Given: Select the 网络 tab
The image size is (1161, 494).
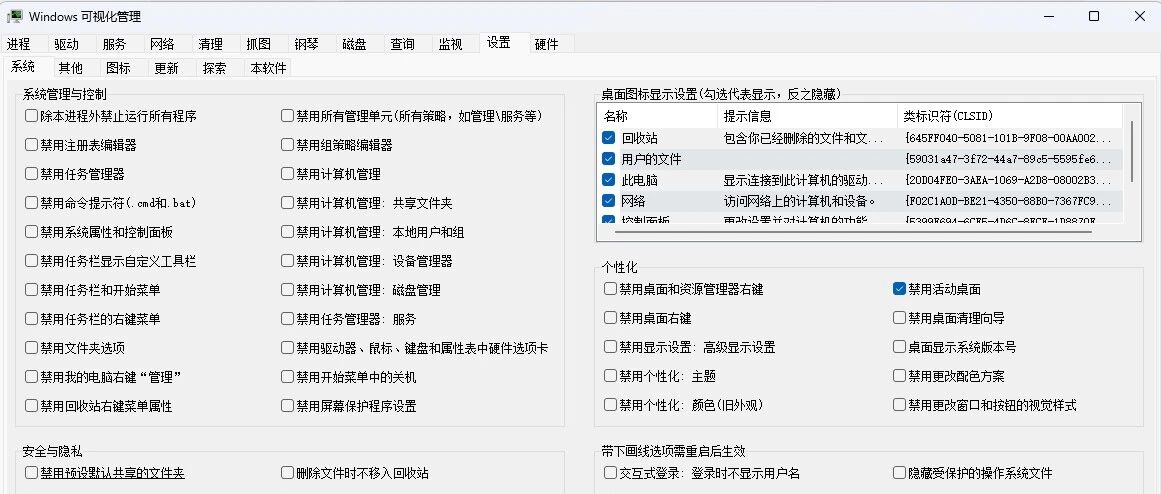Looking at the screenshot, I should coord(162,44).
